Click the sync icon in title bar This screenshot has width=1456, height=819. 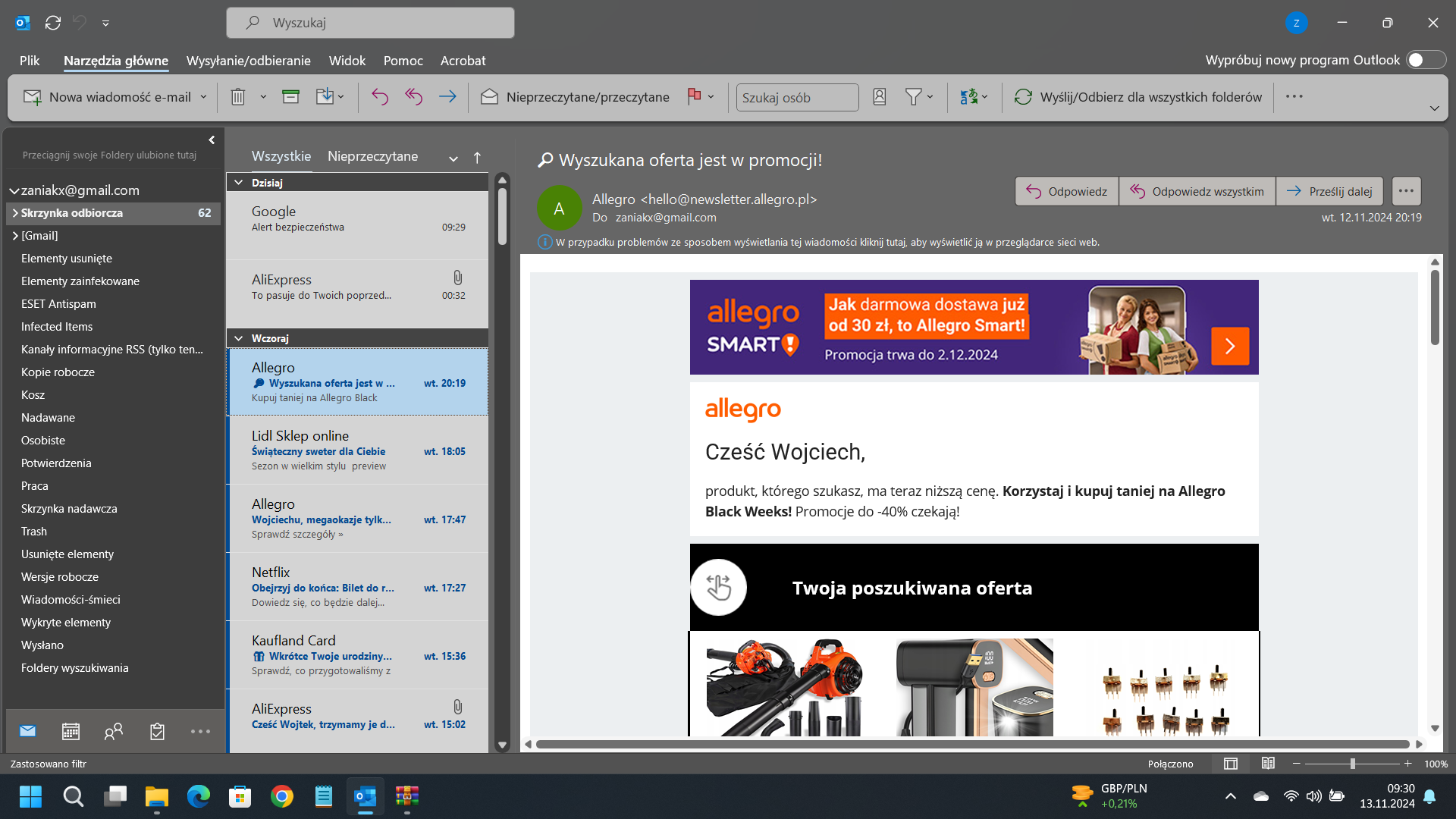click(x=53, y=23)
